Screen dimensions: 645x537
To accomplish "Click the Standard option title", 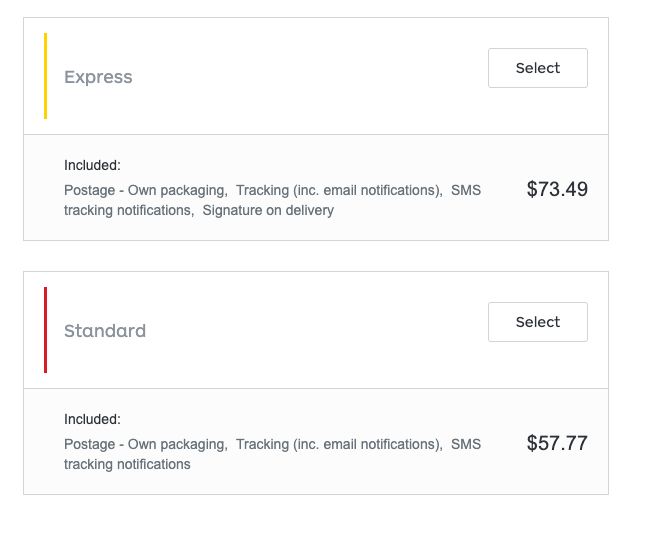I will click(x=105, y=331).
